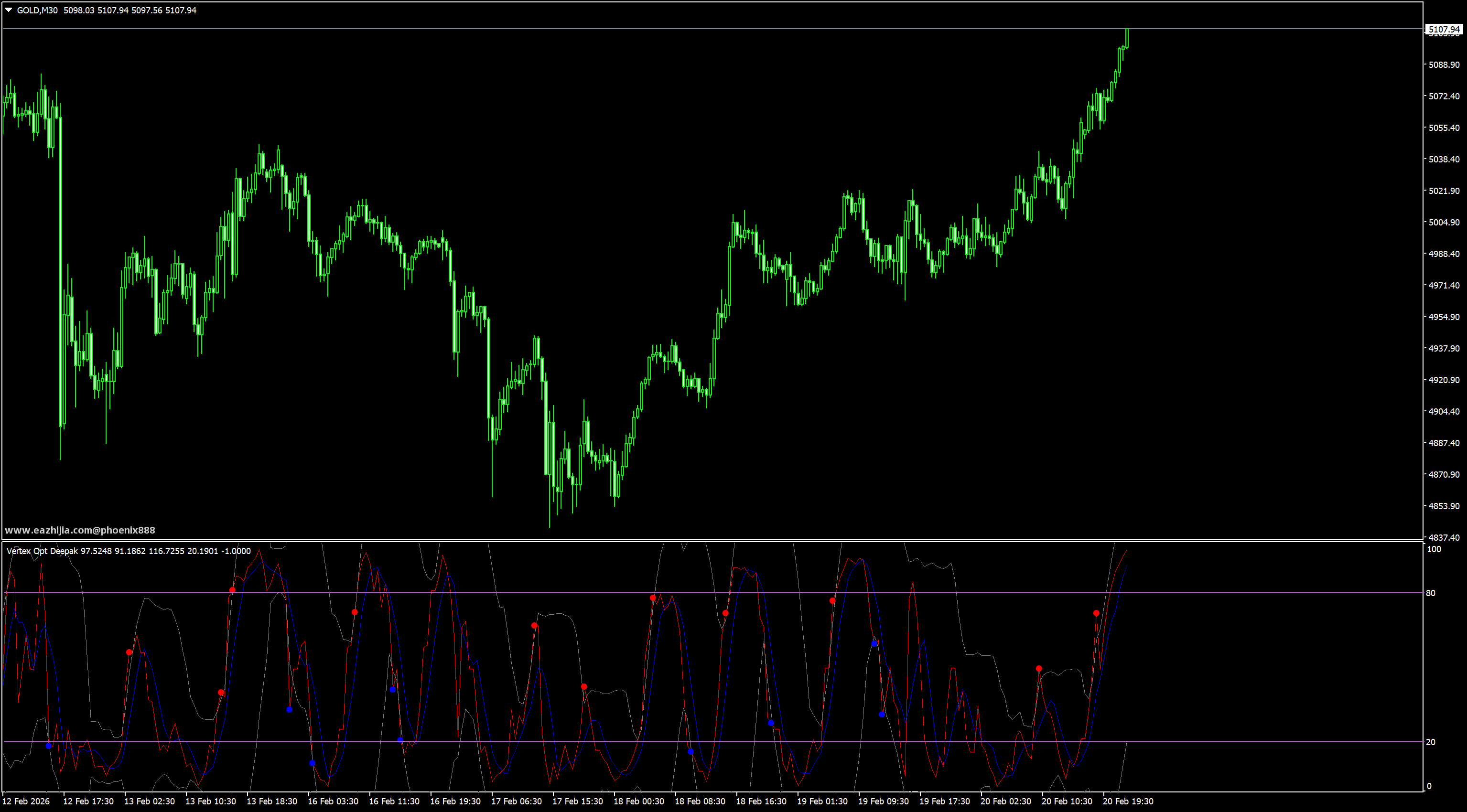Click the 4837.40 price axis label
This screenshot has height=812, width=1467.
click(1444, 537)
